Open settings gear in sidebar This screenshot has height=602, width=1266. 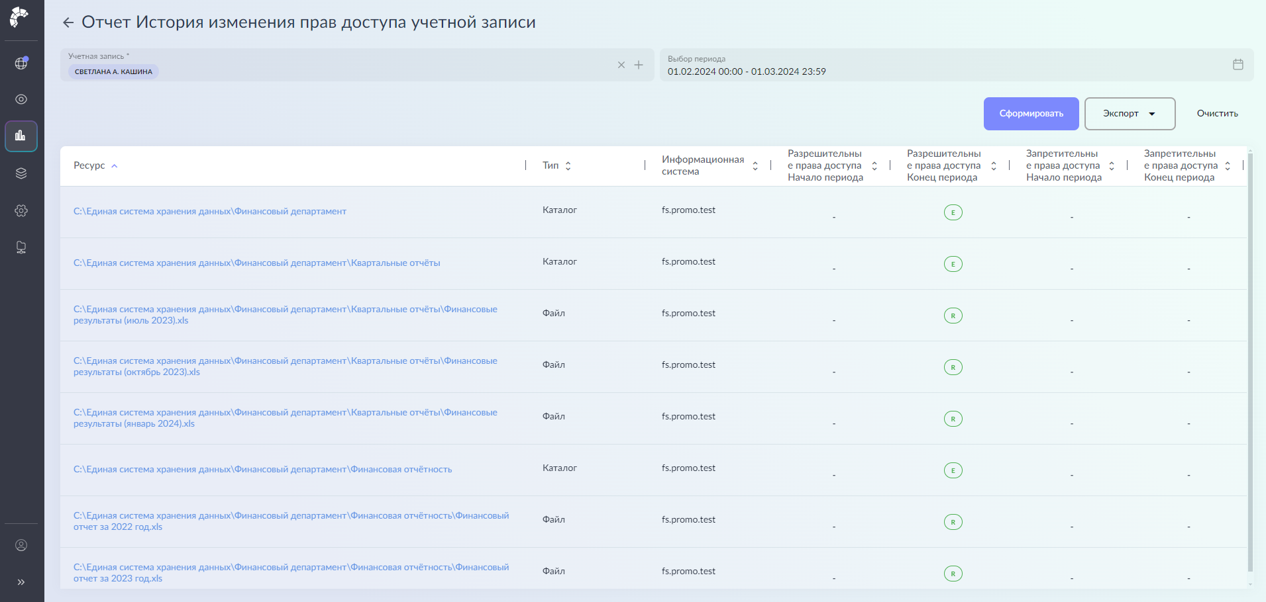point(21,211)
